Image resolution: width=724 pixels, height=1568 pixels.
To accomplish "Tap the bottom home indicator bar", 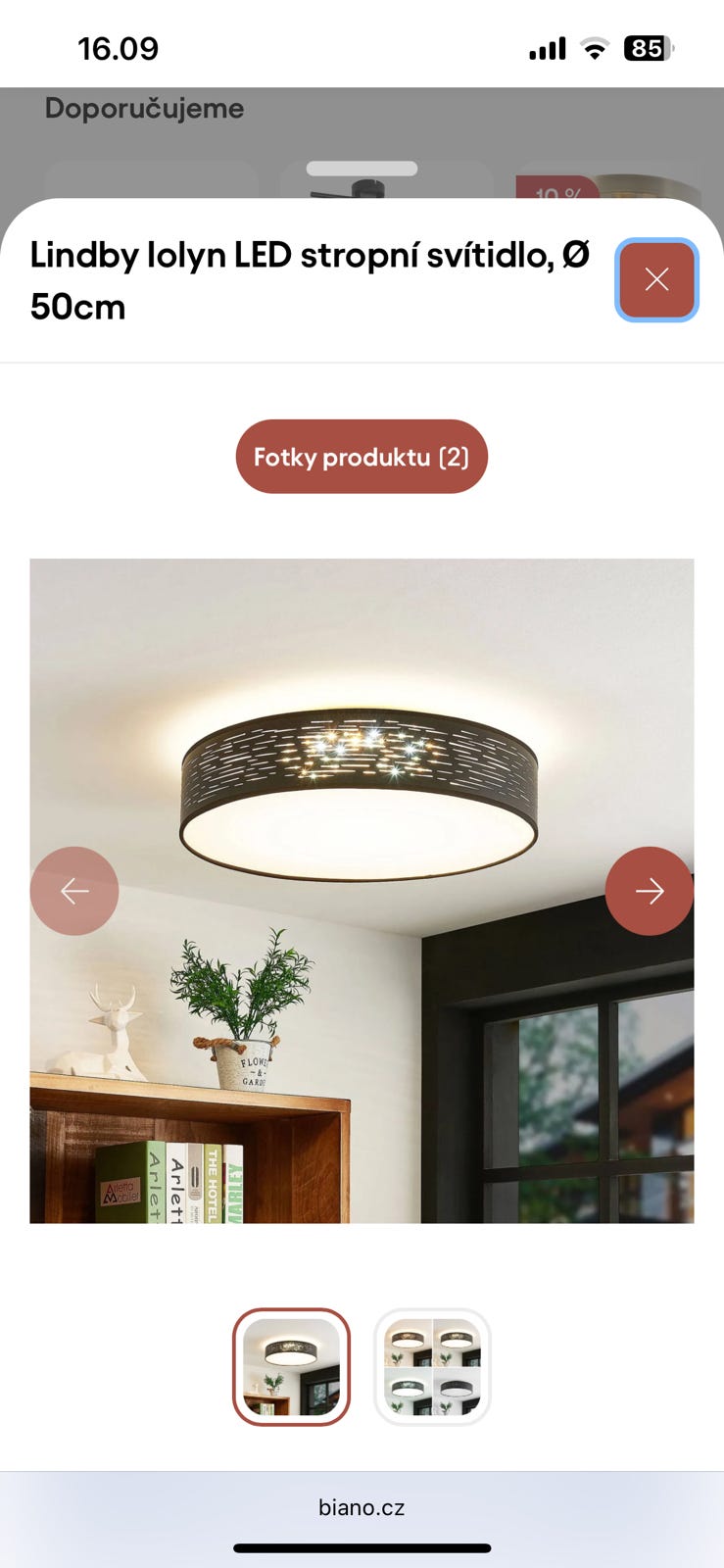I will tap(362, 1548).
